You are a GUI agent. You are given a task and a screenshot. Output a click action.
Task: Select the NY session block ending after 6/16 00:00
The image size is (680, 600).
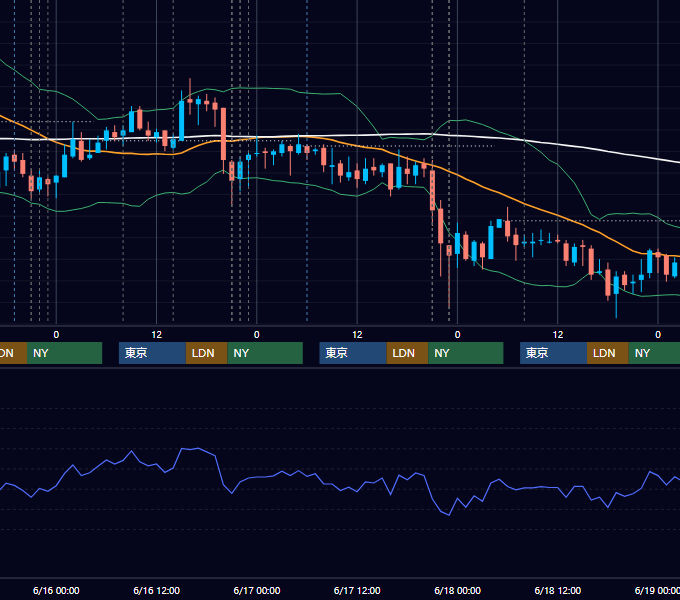point(64,353)
